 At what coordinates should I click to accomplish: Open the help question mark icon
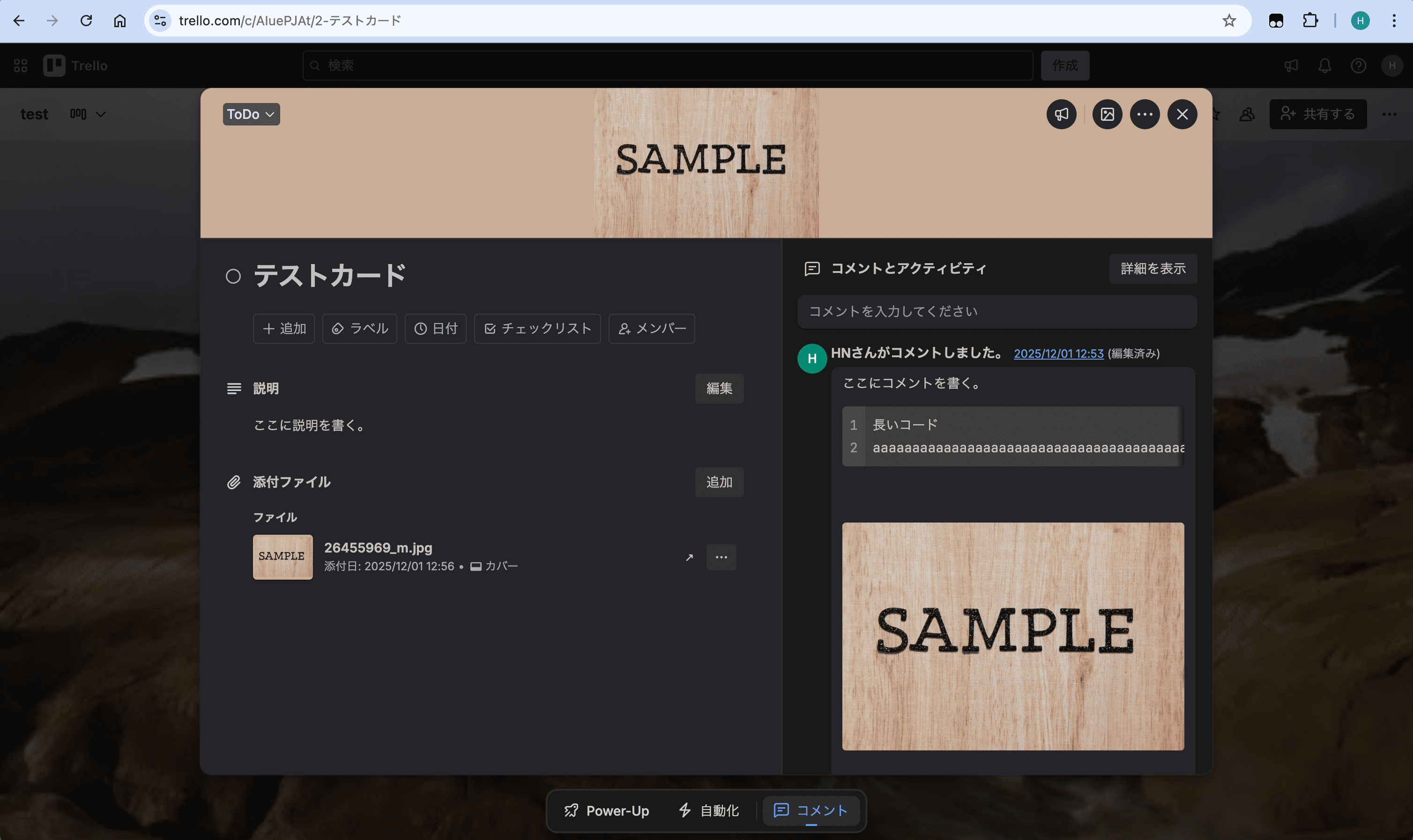(1358, 65)
